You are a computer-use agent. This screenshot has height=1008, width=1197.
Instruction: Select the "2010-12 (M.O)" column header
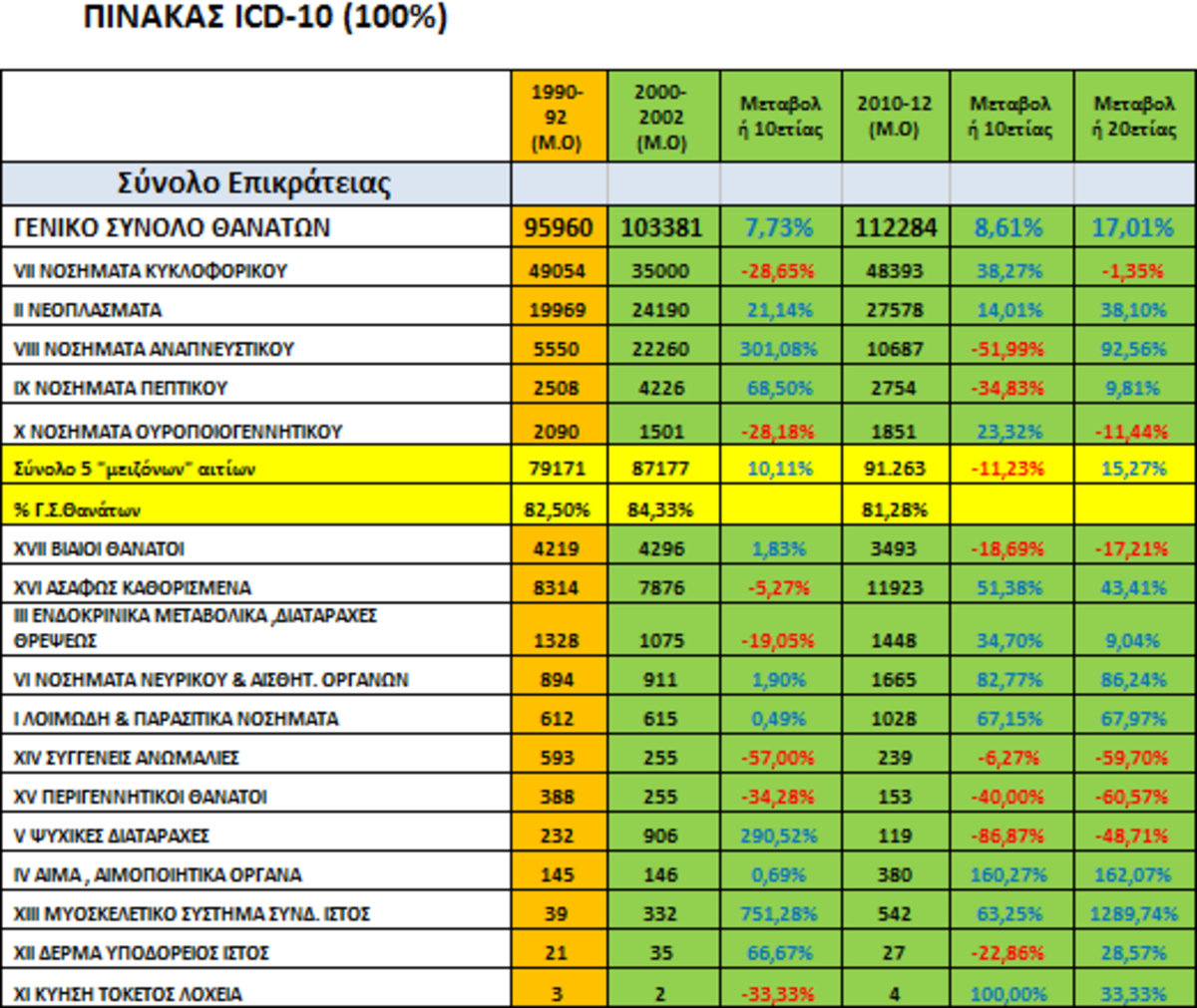[894, 117]
